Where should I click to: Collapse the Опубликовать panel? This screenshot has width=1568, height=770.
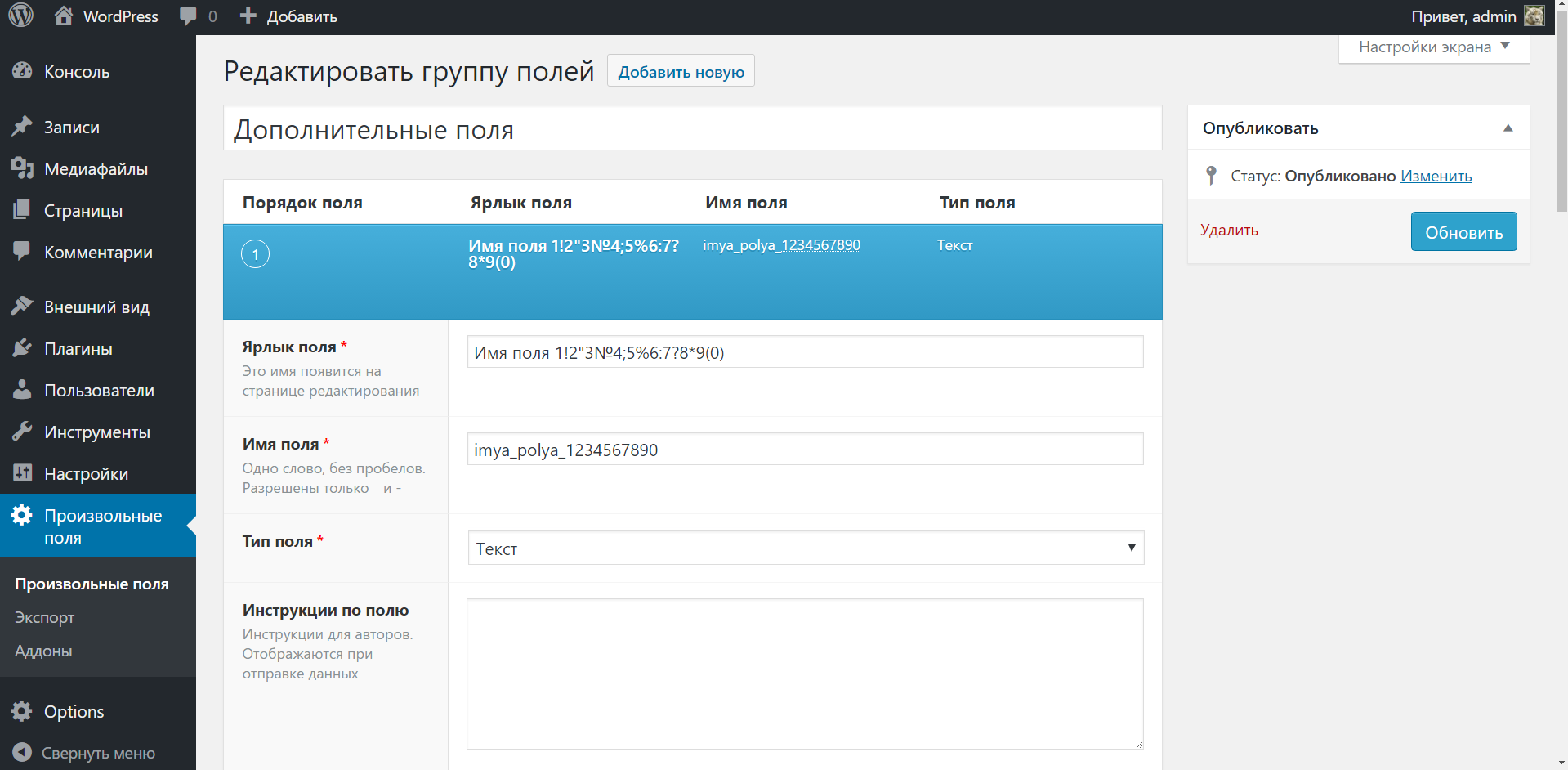(1508, 128)
